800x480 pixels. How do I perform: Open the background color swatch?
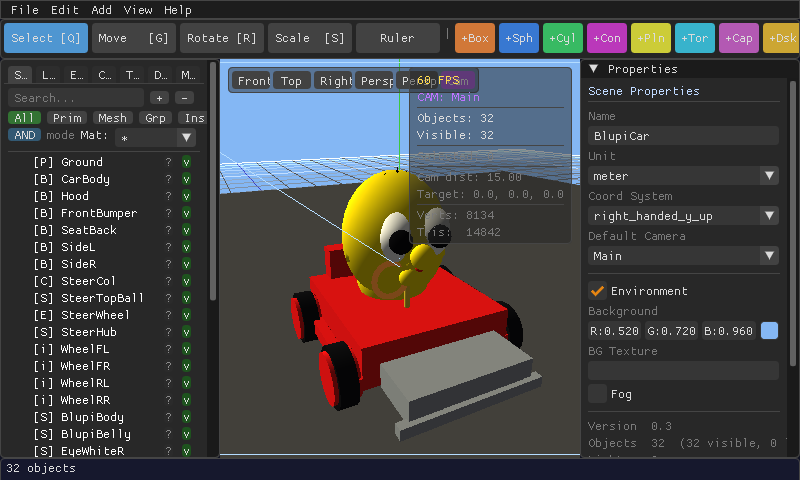click(769, 331)
